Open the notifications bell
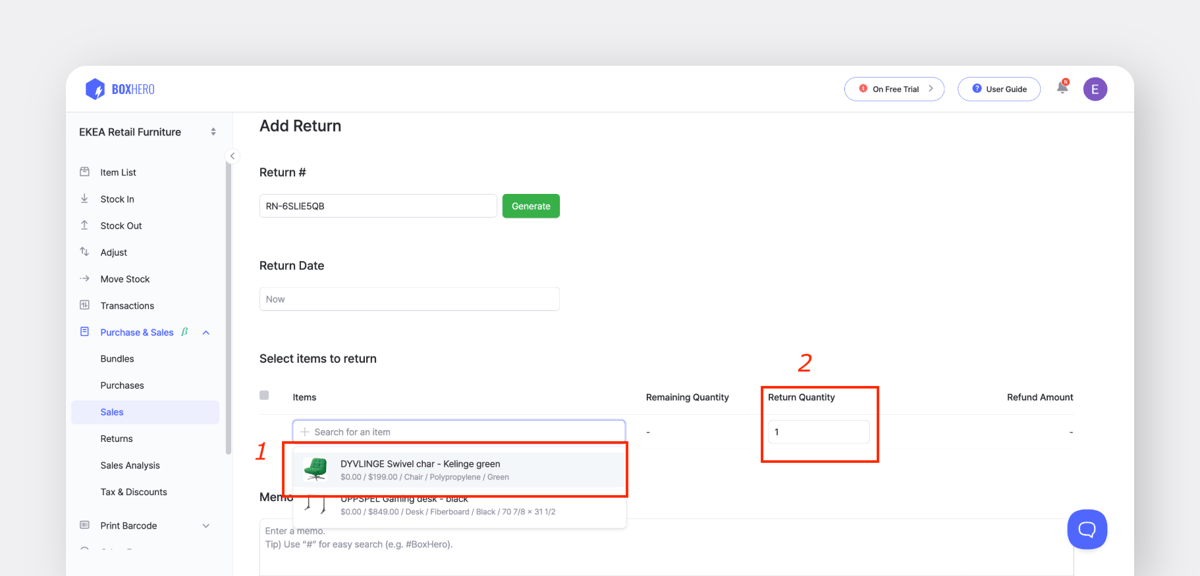The image size is (1200, 576). [1062, 88]
